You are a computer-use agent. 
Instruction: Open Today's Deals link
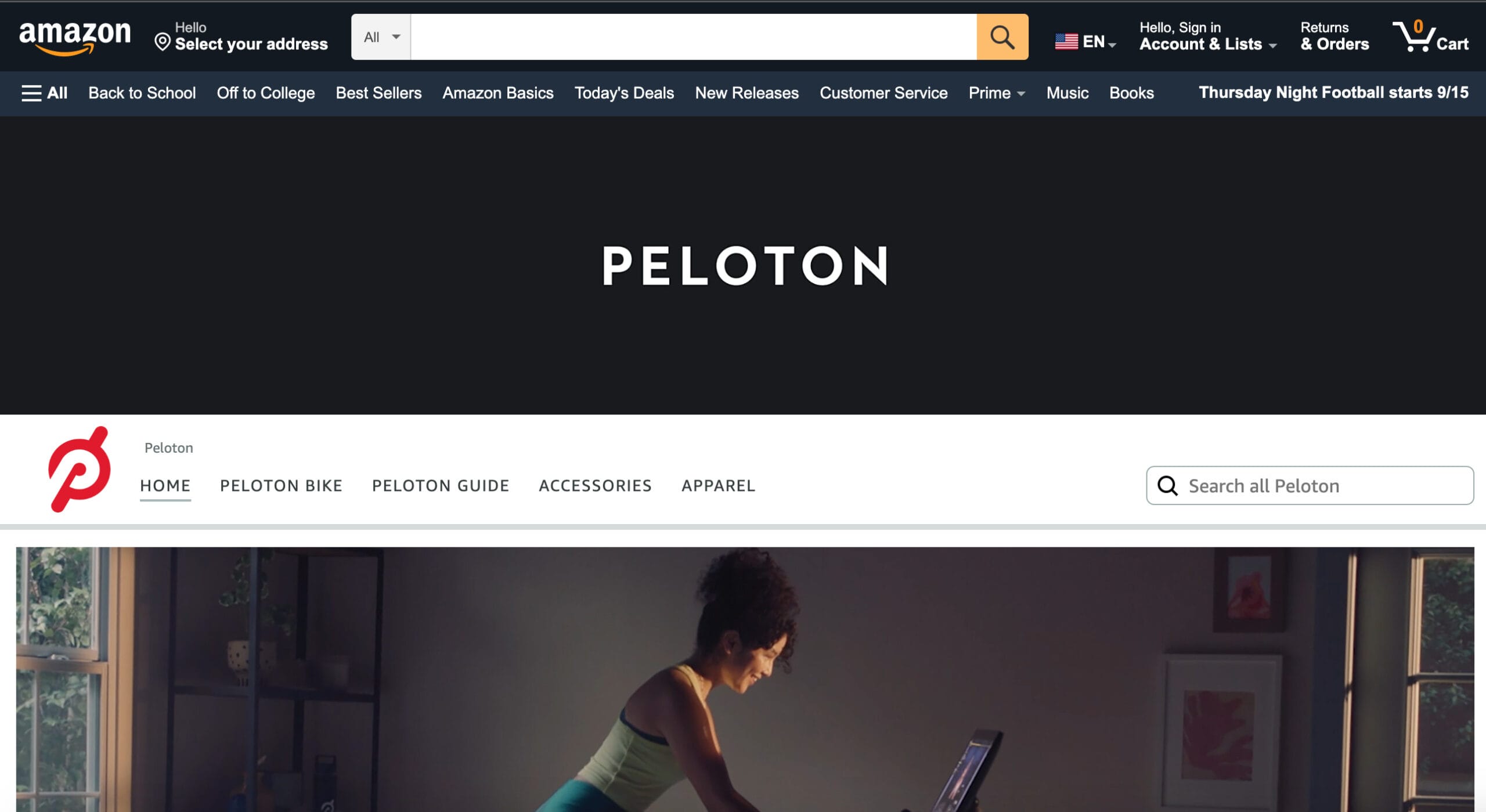tap(624, 93)
